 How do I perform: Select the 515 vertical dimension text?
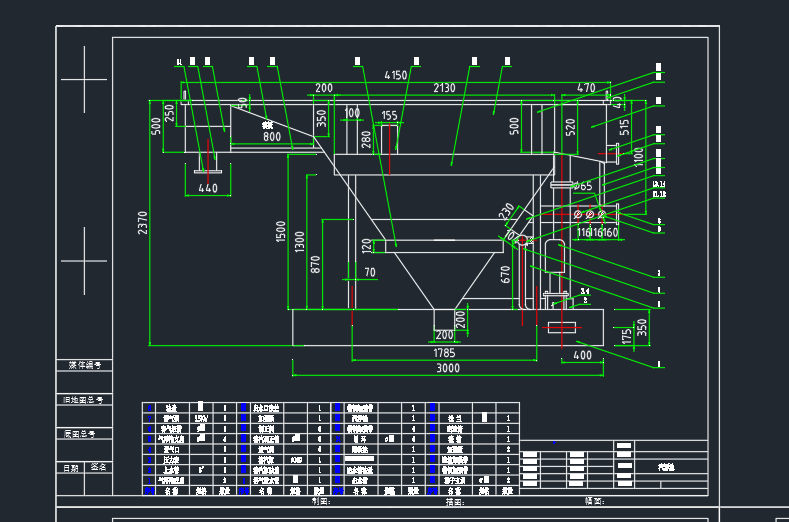coord(624,127)
